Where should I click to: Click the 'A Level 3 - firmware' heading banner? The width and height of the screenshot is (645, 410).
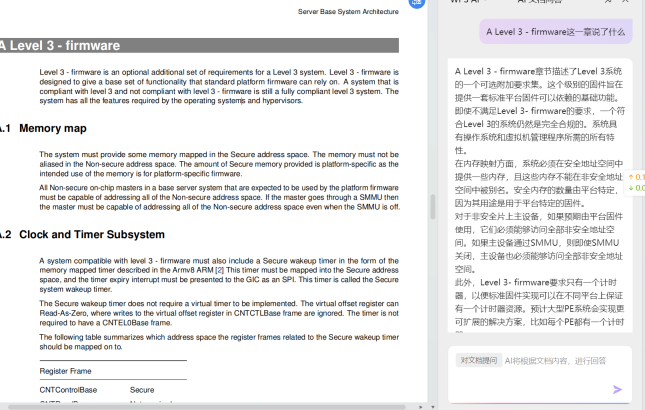coord(199,45)
